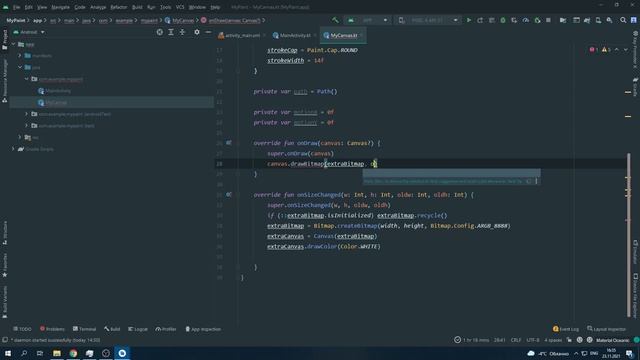Open File Explorer from the taskbar
The width and height of the screenshot is (640, 360).
tap(57, 353)
